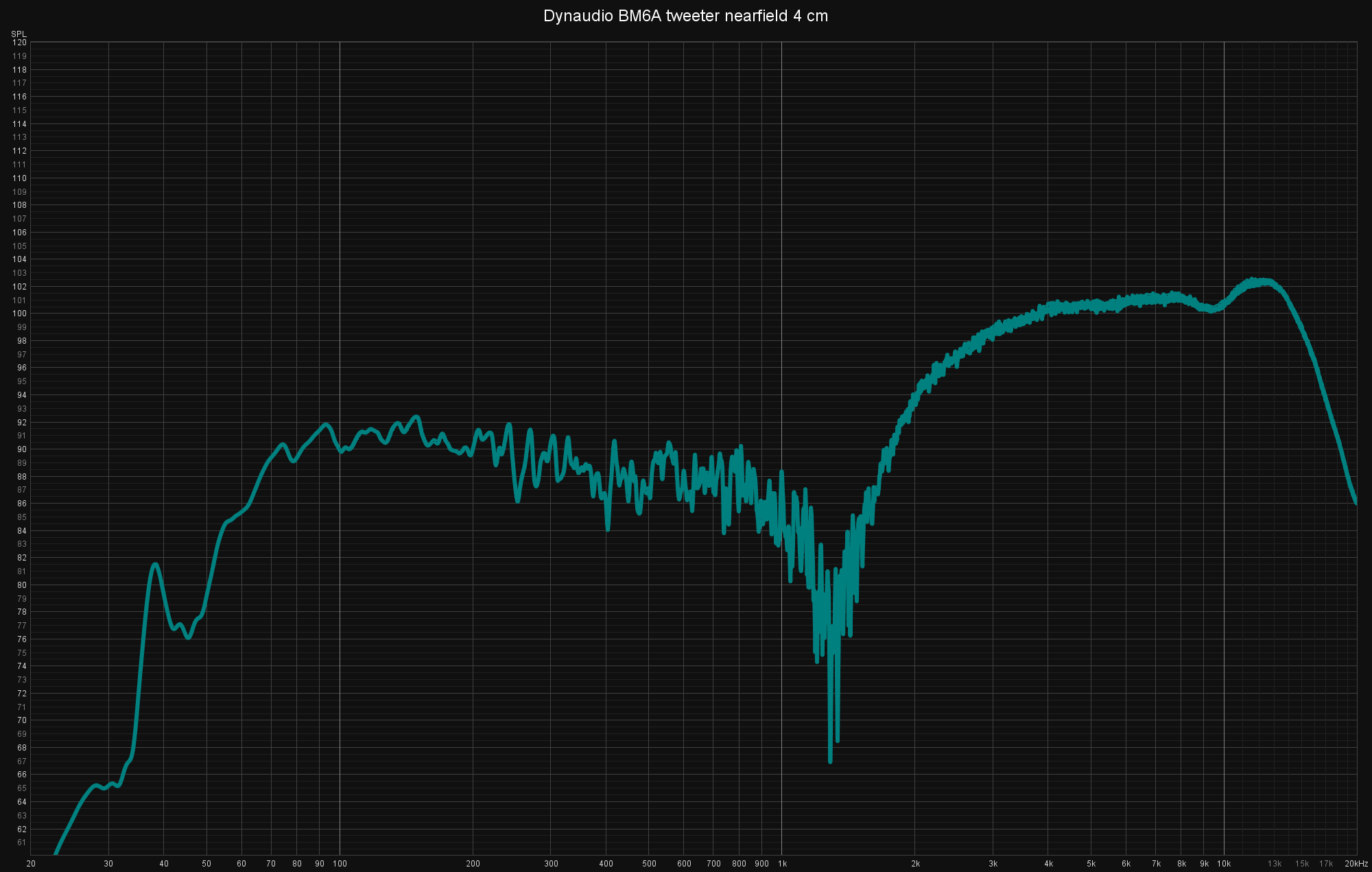Click the '5k' frequency axis label
Screen dimensions: 1372x872
coord(1091,864)
